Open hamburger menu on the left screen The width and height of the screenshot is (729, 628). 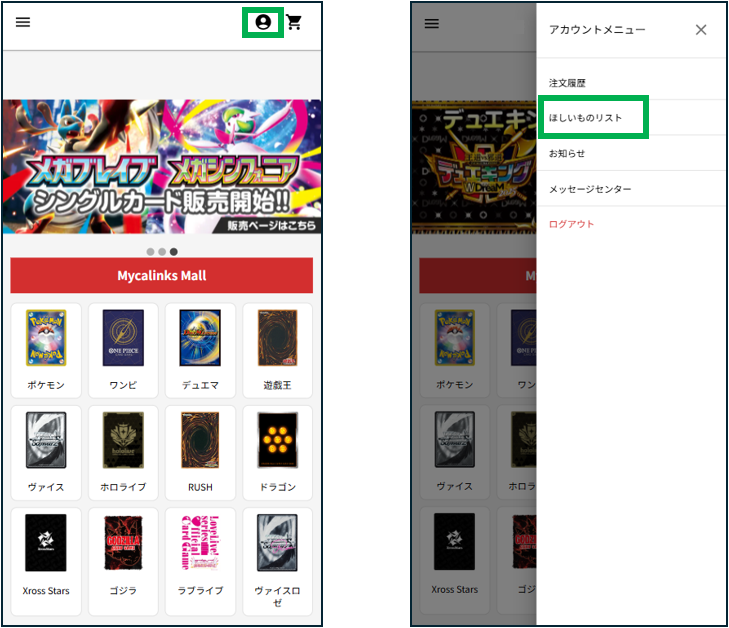(23, 22)
